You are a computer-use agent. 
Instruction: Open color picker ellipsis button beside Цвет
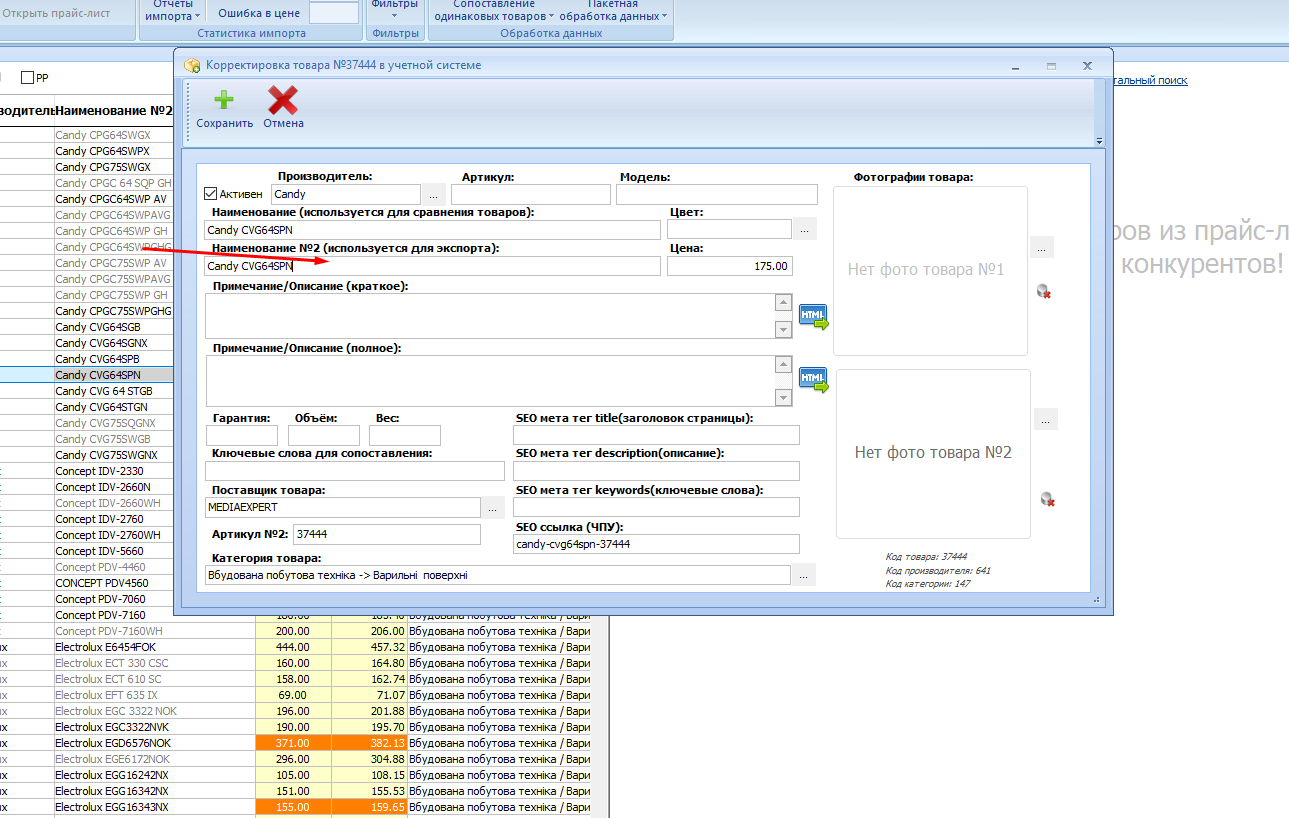click(805, 229)
